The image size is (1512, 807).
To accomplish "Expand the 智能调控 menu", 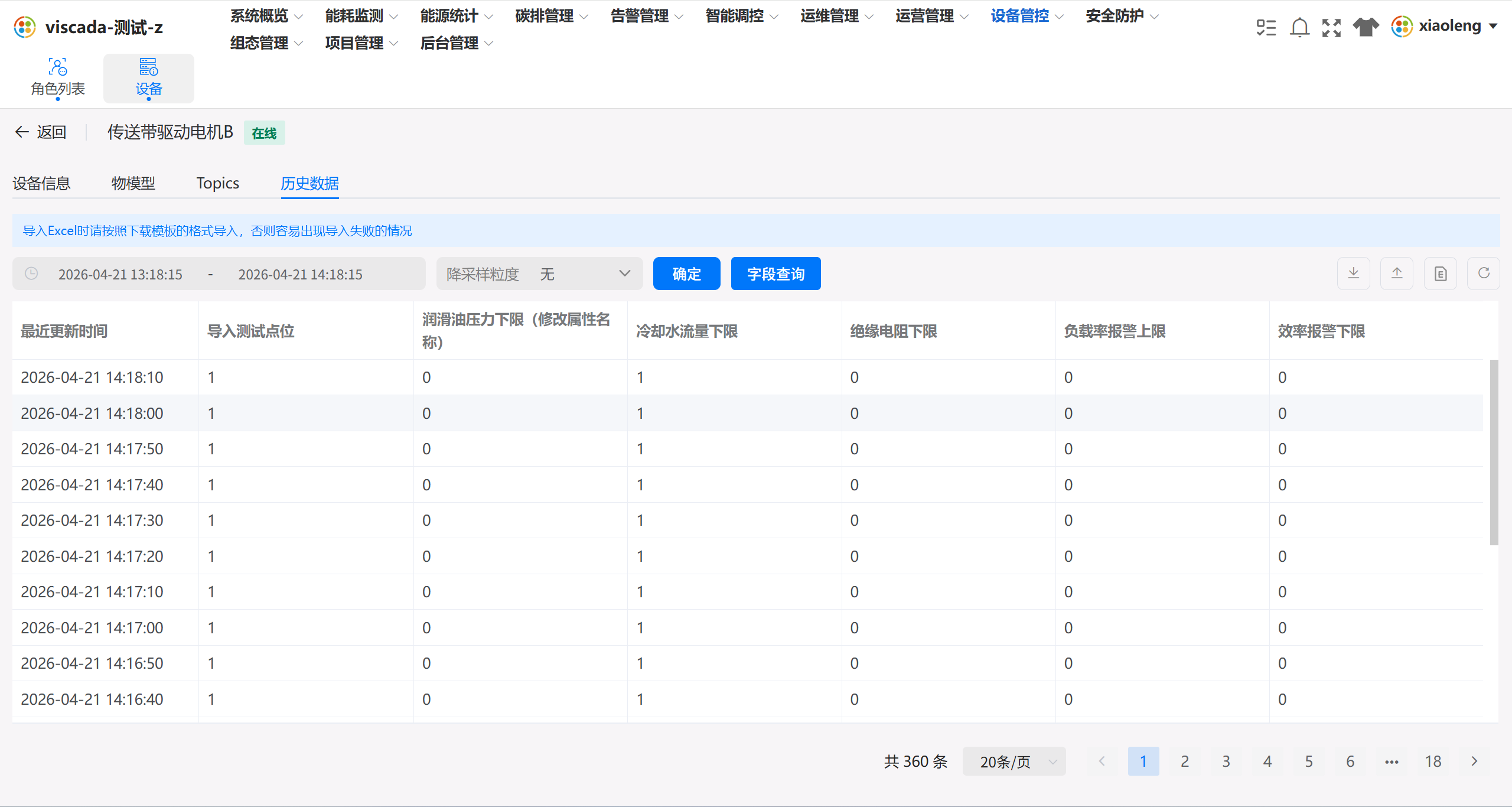I will pos(742,16).
